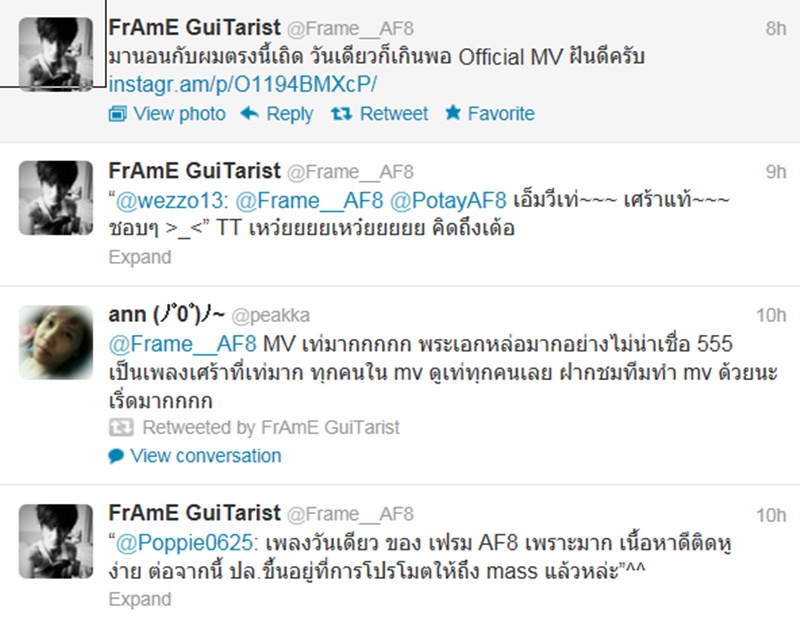Click the Reply arrow icon
800x618 pixels.
[x=249, y=113]
